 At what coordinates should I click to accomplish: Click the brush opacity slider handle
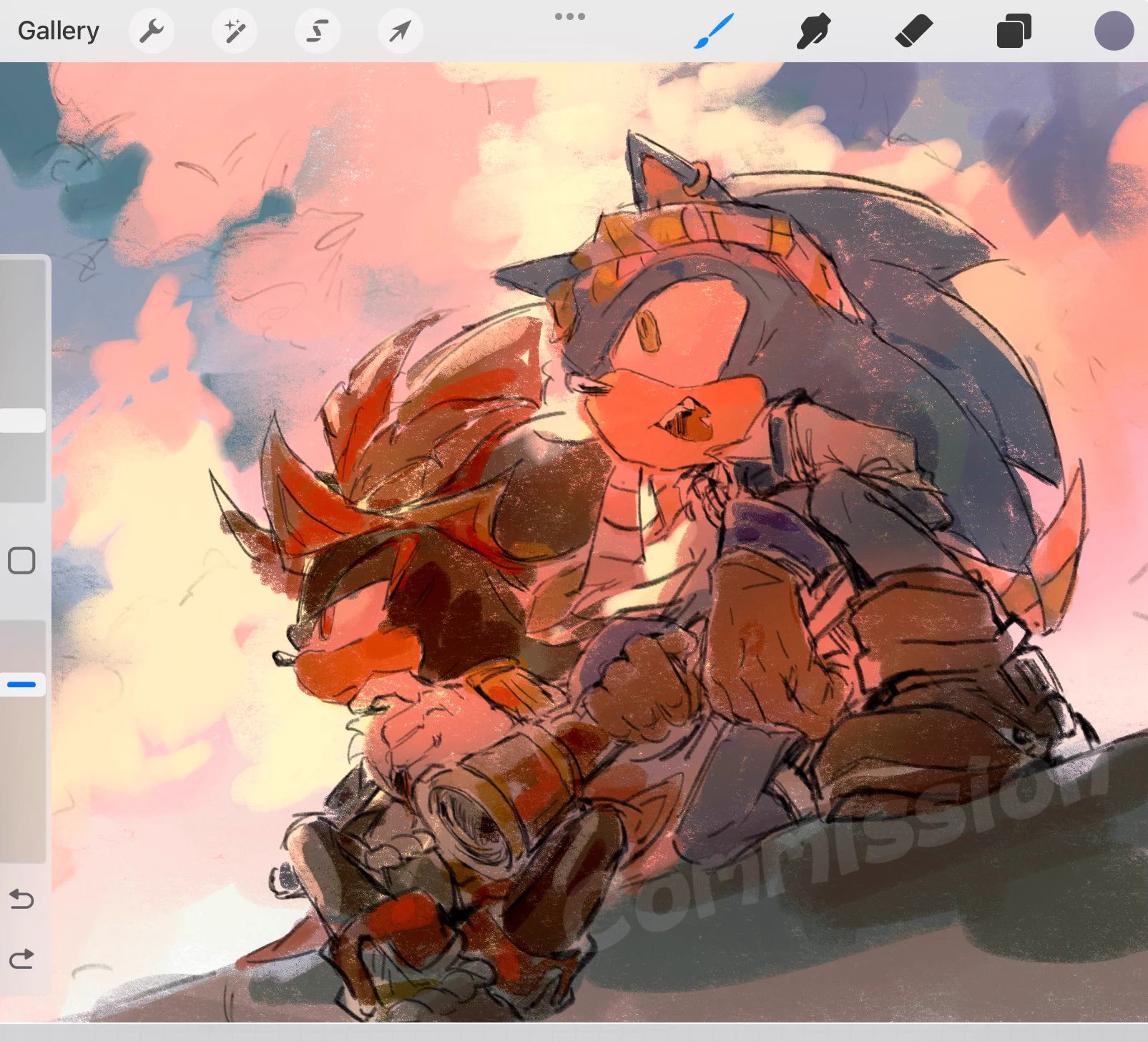point(23,684)
